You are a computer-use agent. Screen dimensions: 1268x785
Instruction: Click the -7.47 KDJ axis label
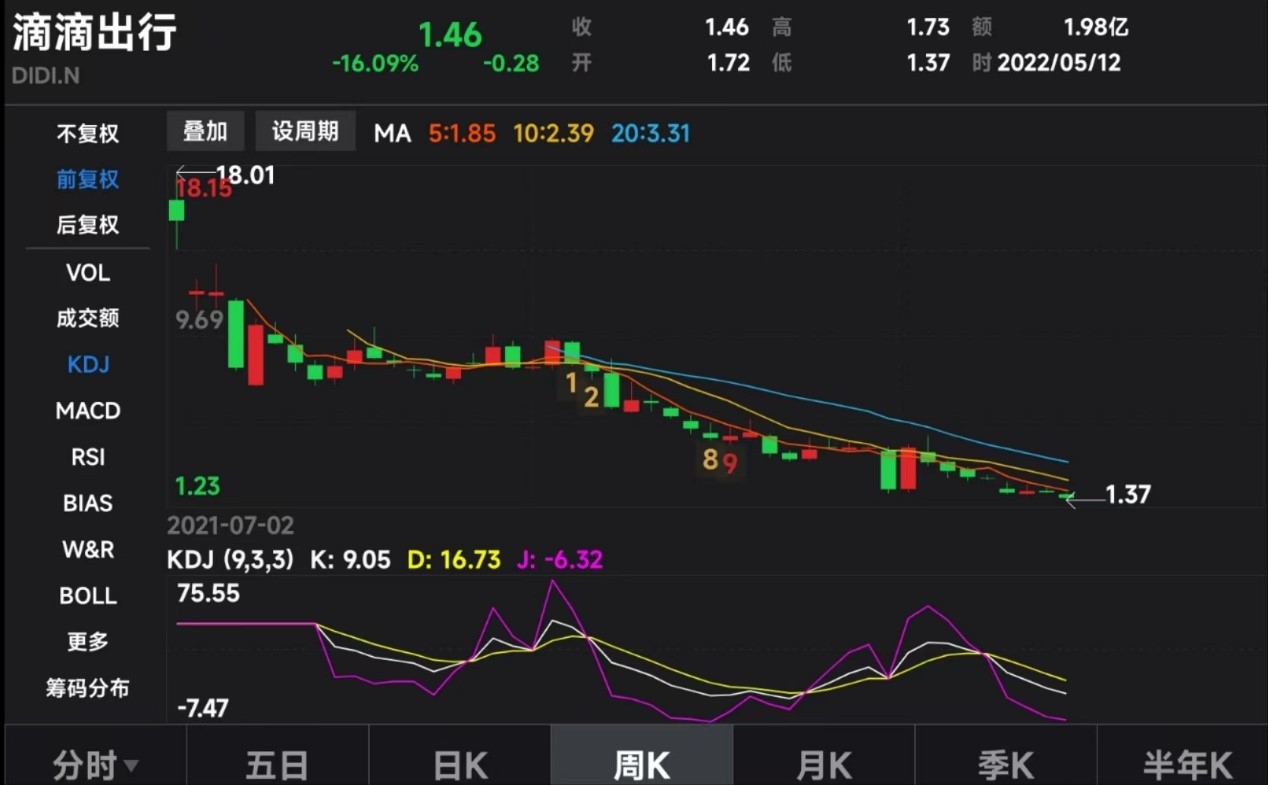[203, 709]
